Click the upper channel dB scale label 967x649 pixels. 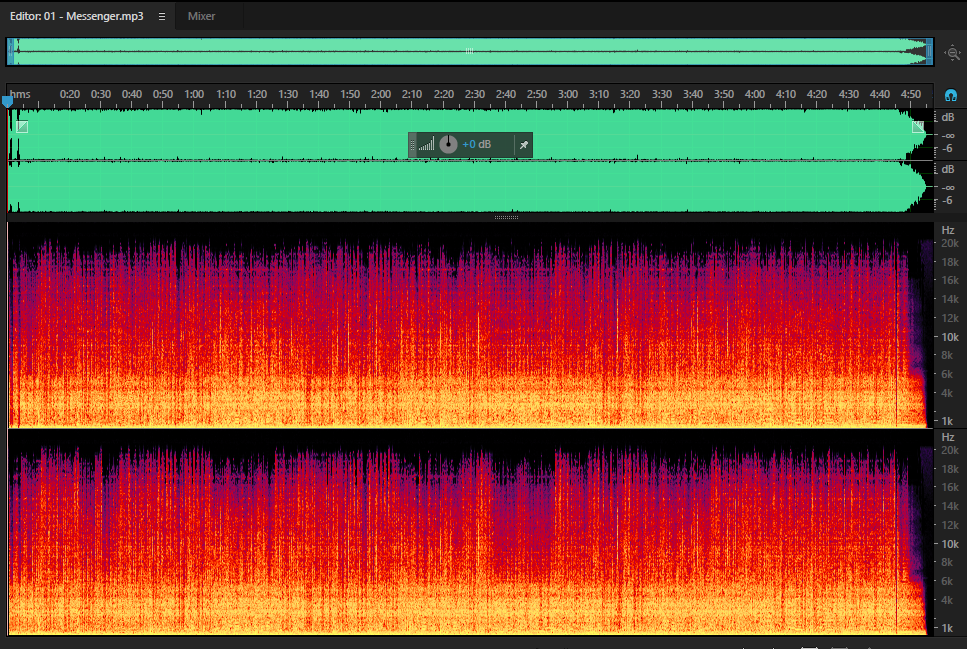point(948,117)
